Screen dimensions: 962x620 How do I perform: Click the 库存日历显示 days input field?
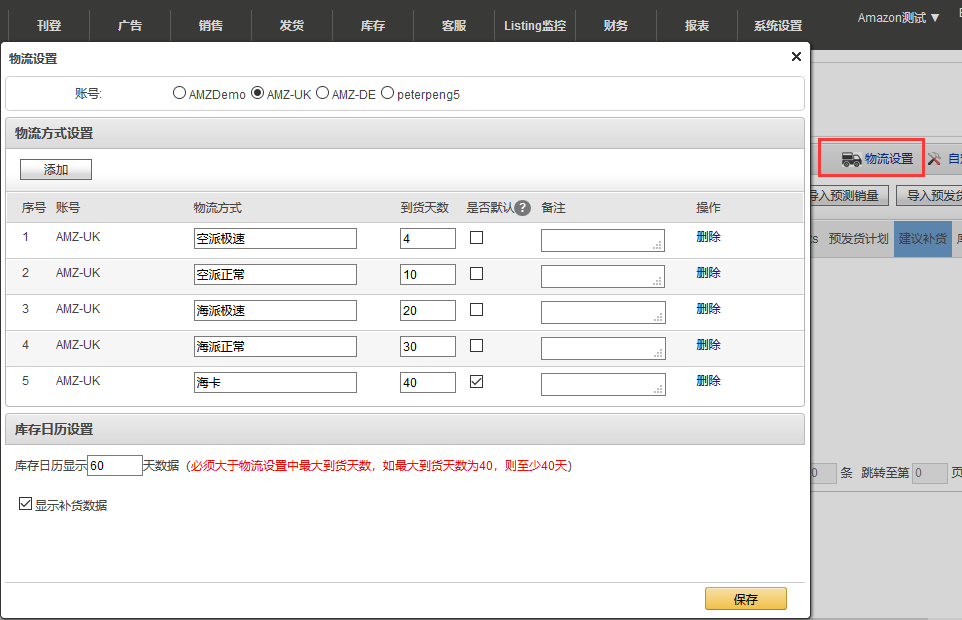[115, 465]
